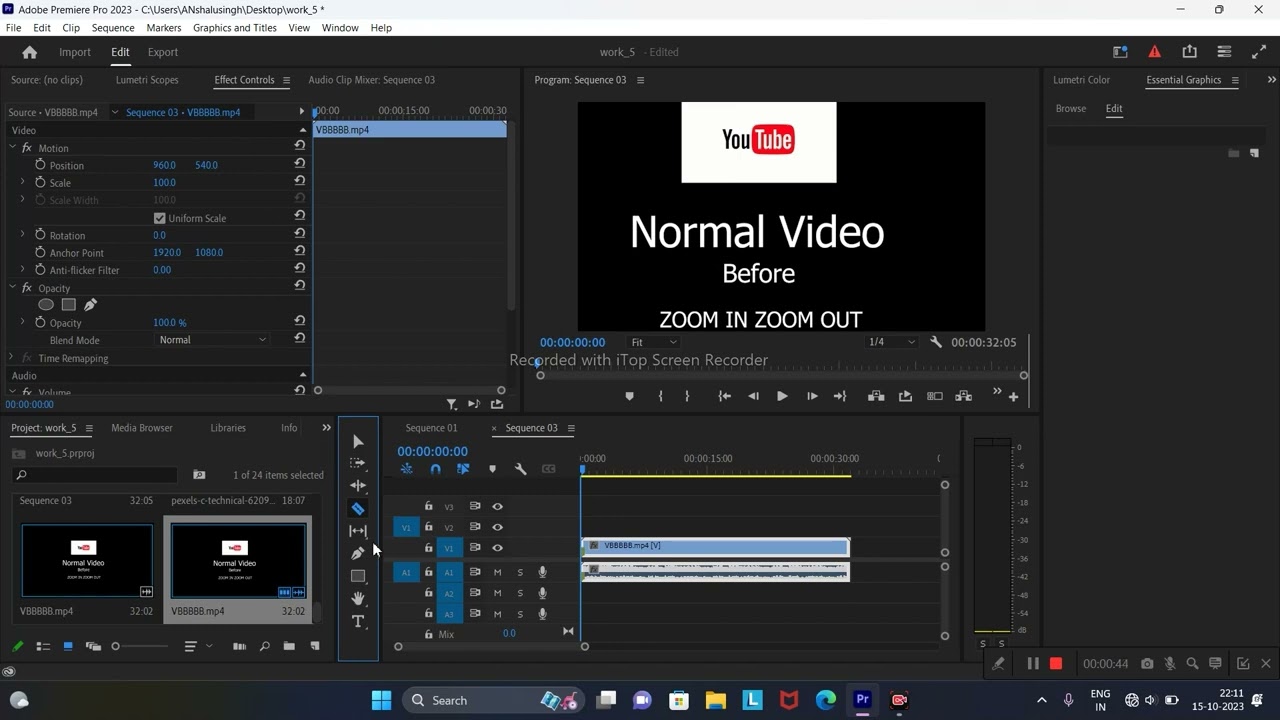Image resolution: width=1280 pixels, height=720 pixels.
Task: Select the Type tool
Action: click(358, 621)
